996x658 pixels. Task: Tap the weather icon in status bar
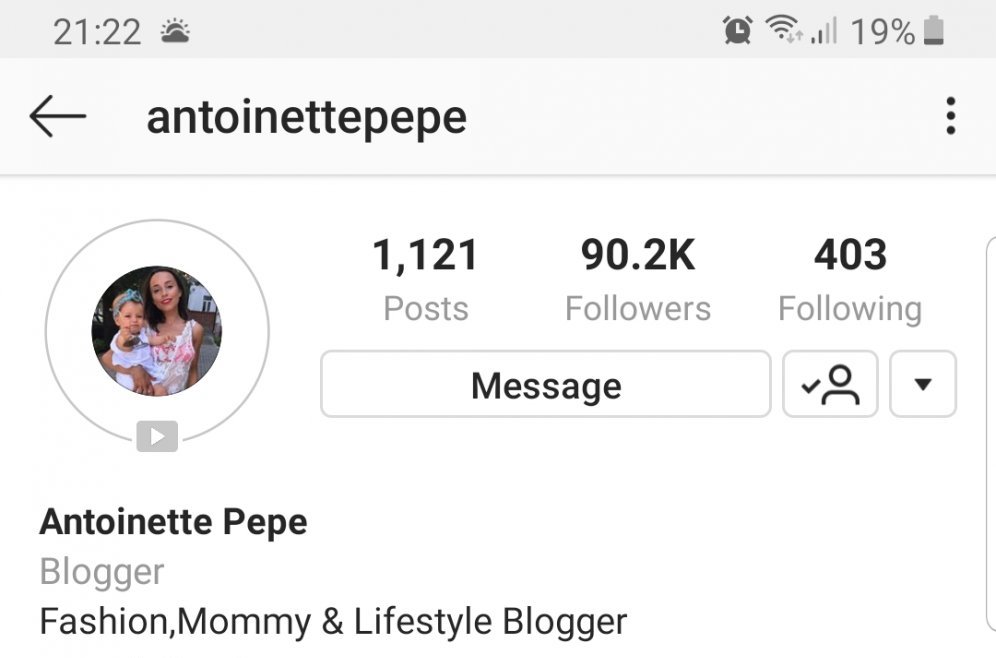coord(175,30)
